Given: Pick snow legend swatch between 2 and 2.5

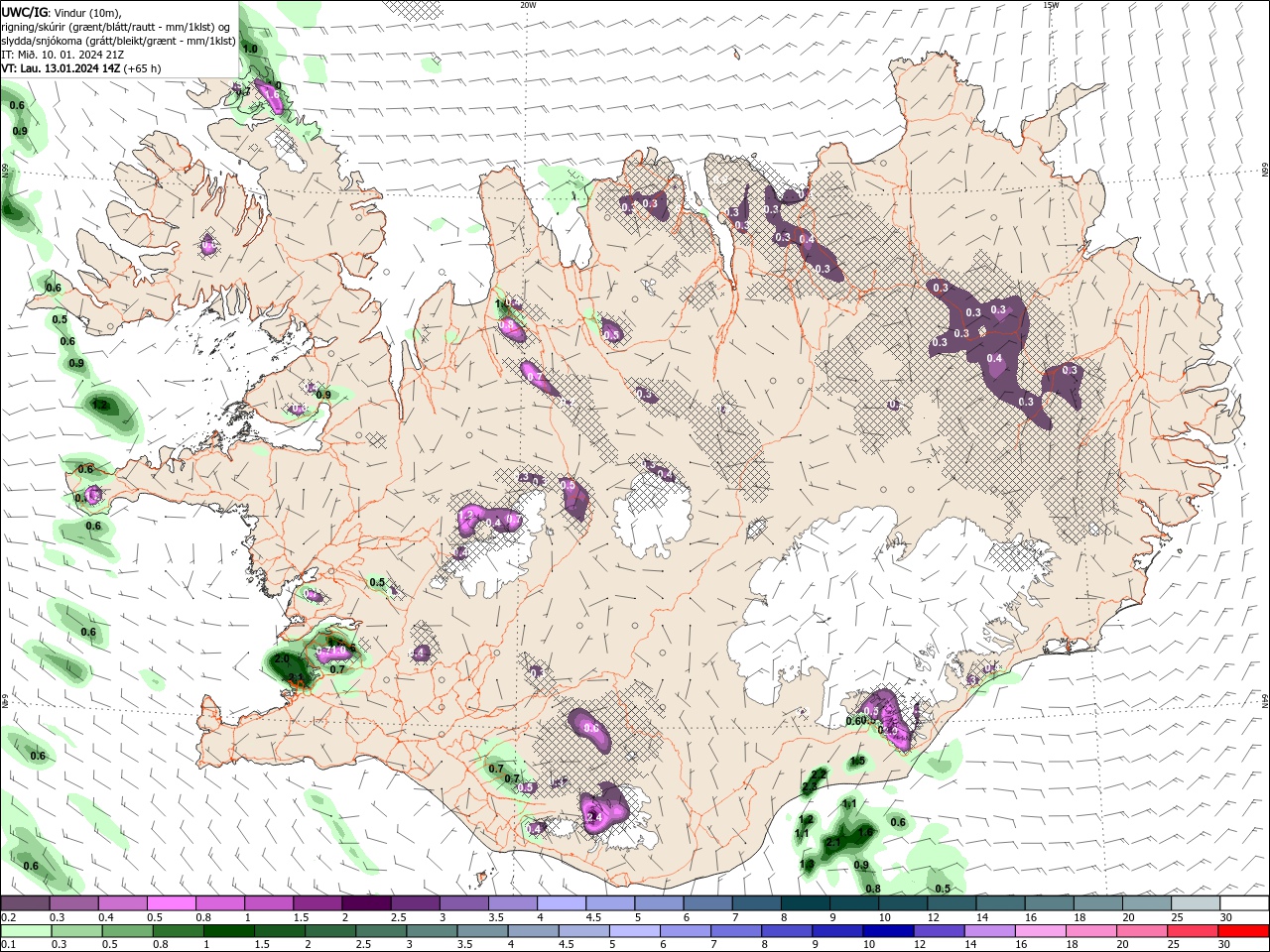Looking at the screenshot, I should (x=366, y=902).
